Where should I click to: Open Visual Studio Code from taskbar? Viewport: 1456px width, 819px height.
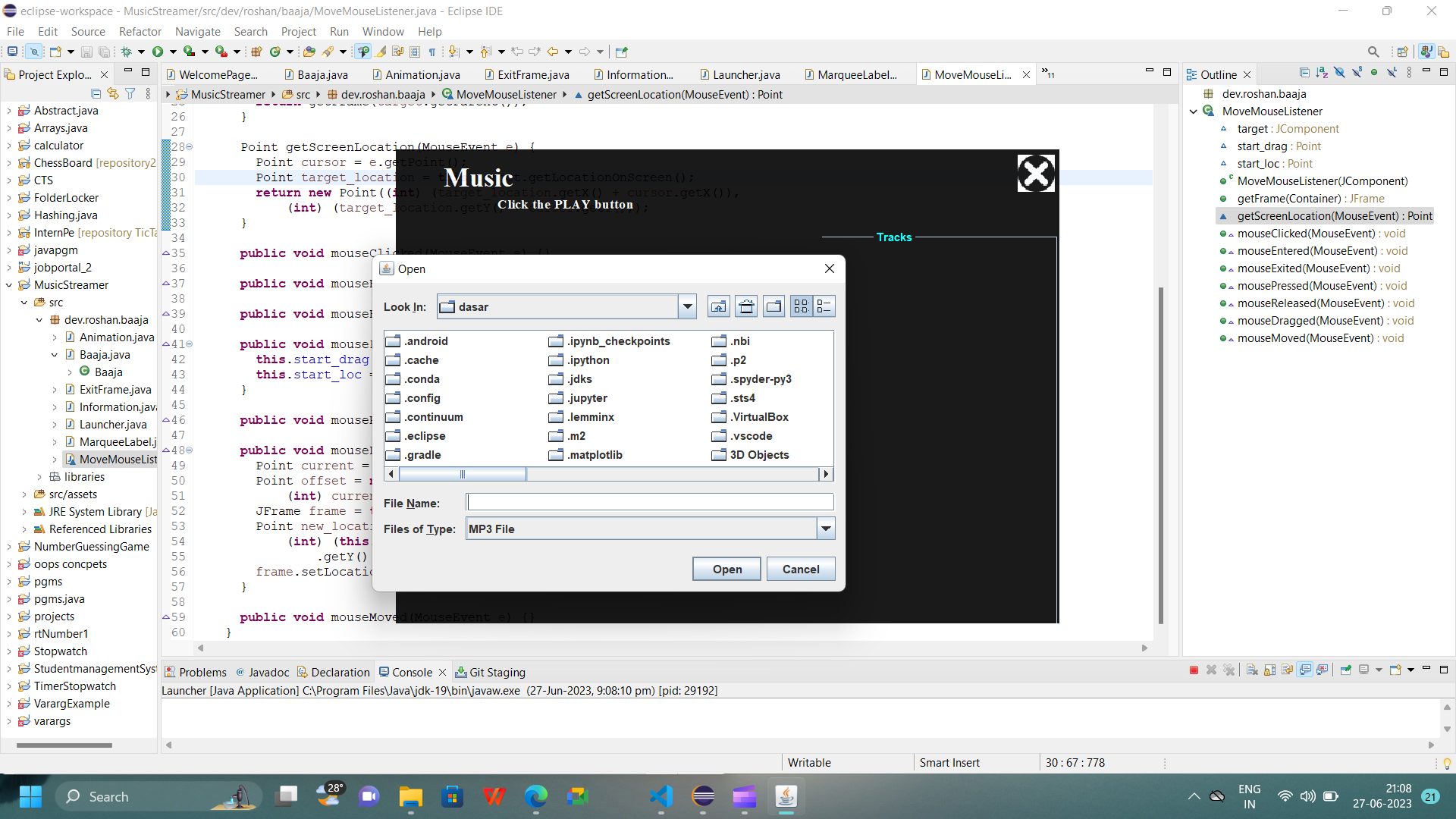click(661, 796)
